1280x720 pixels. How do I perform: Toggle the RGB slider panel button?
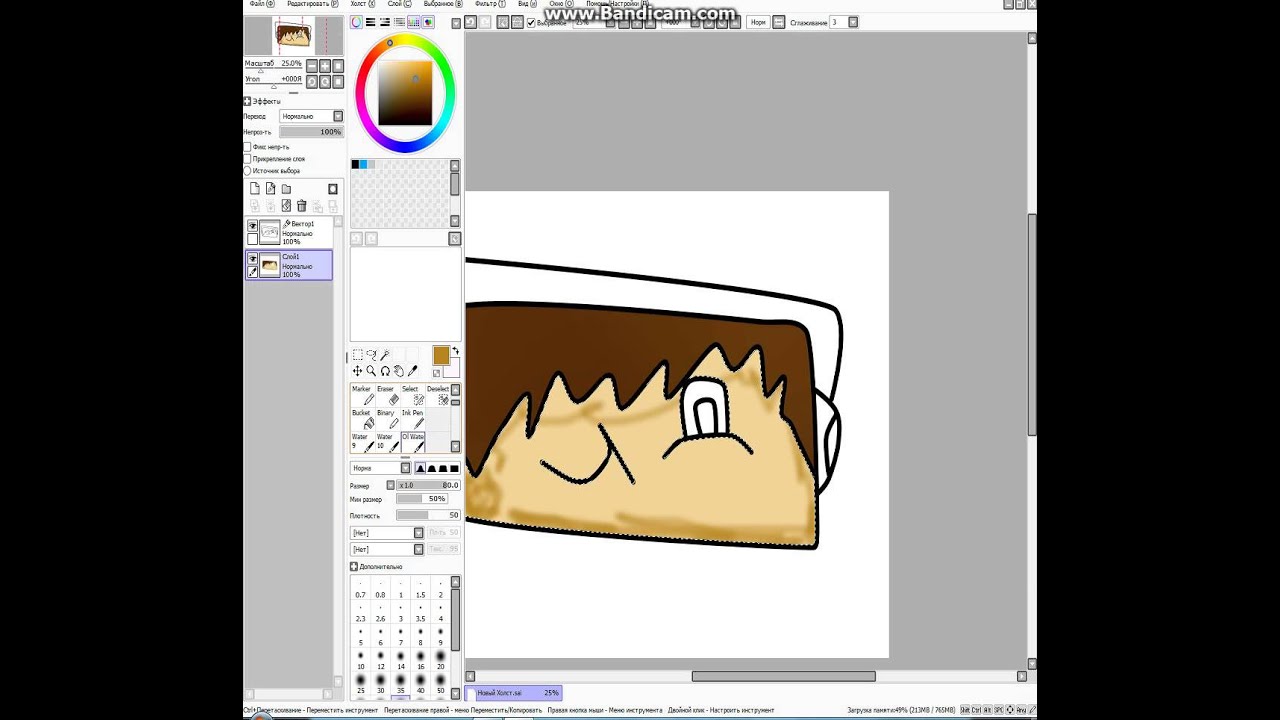pos(371,22)
